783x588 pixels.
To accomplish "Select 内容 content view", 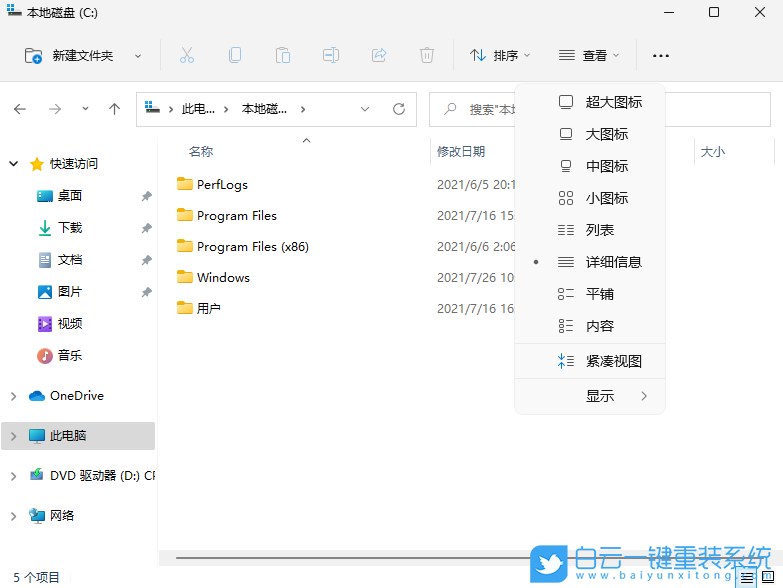I will [x=590, y=326].
